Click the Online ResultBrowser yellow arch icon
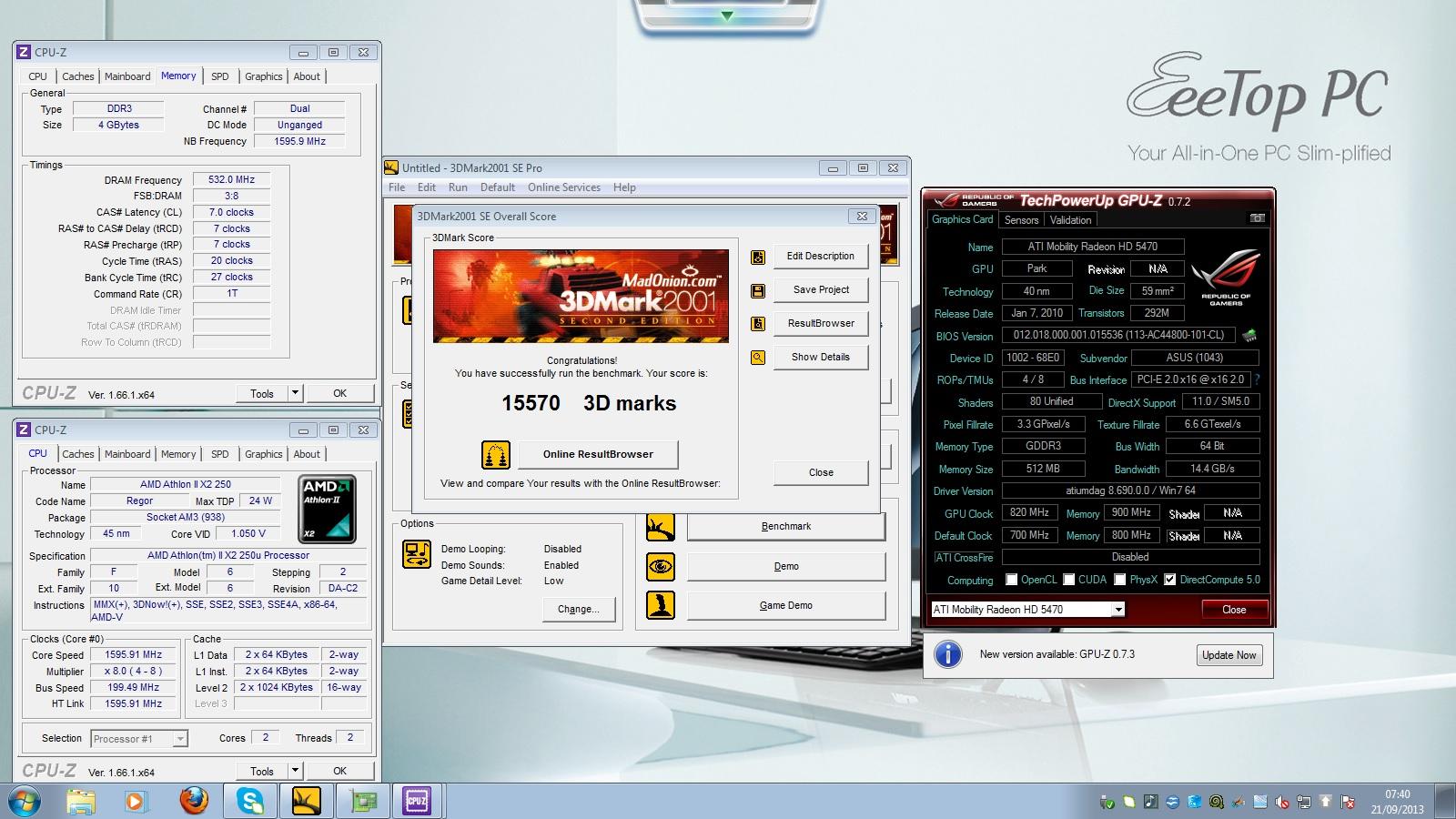This screenshot has width=1456, height=819. click(x=496, y=454)
